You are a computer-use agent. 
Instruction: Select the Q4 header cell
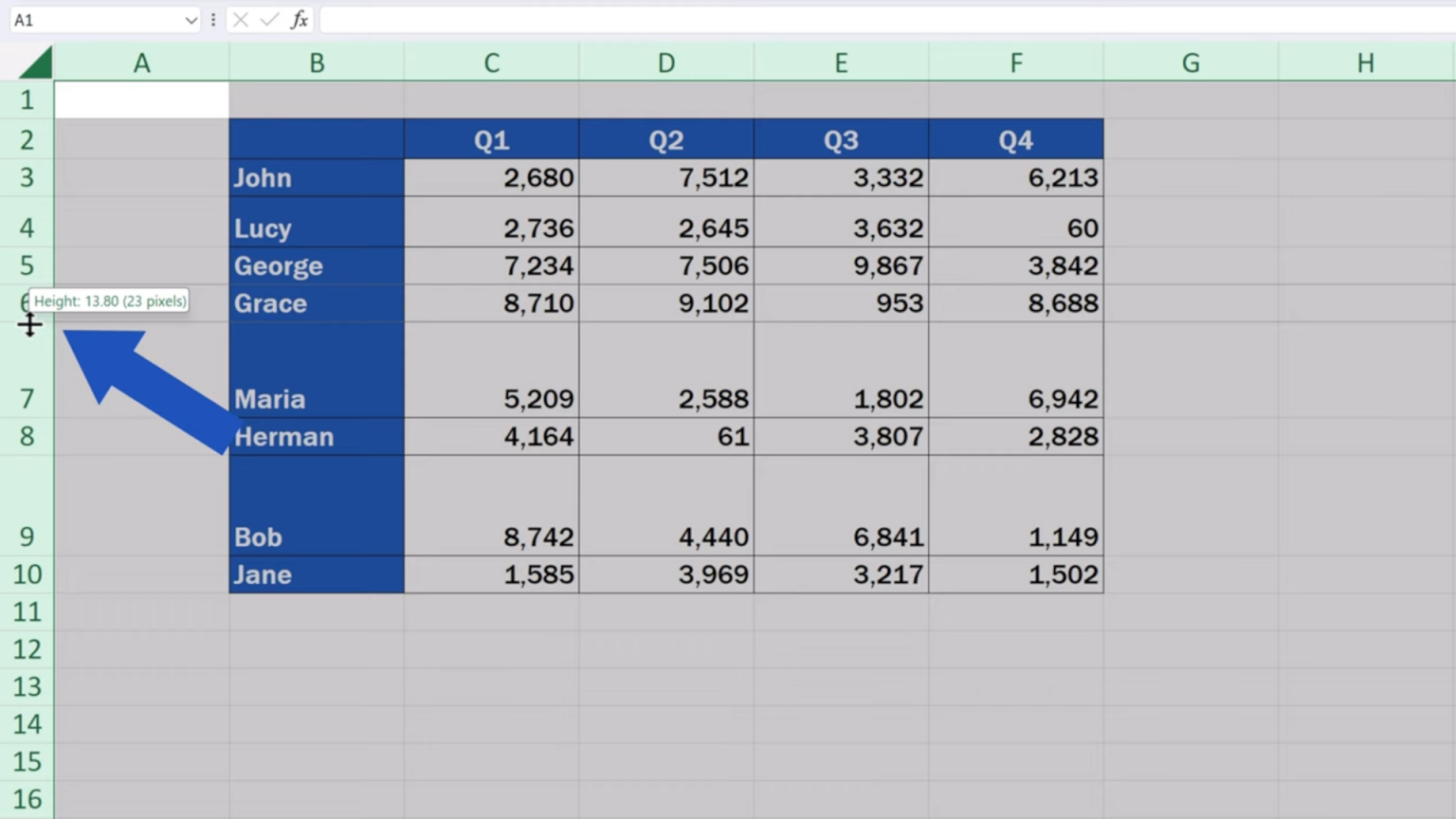click(x=1015, y=138)
